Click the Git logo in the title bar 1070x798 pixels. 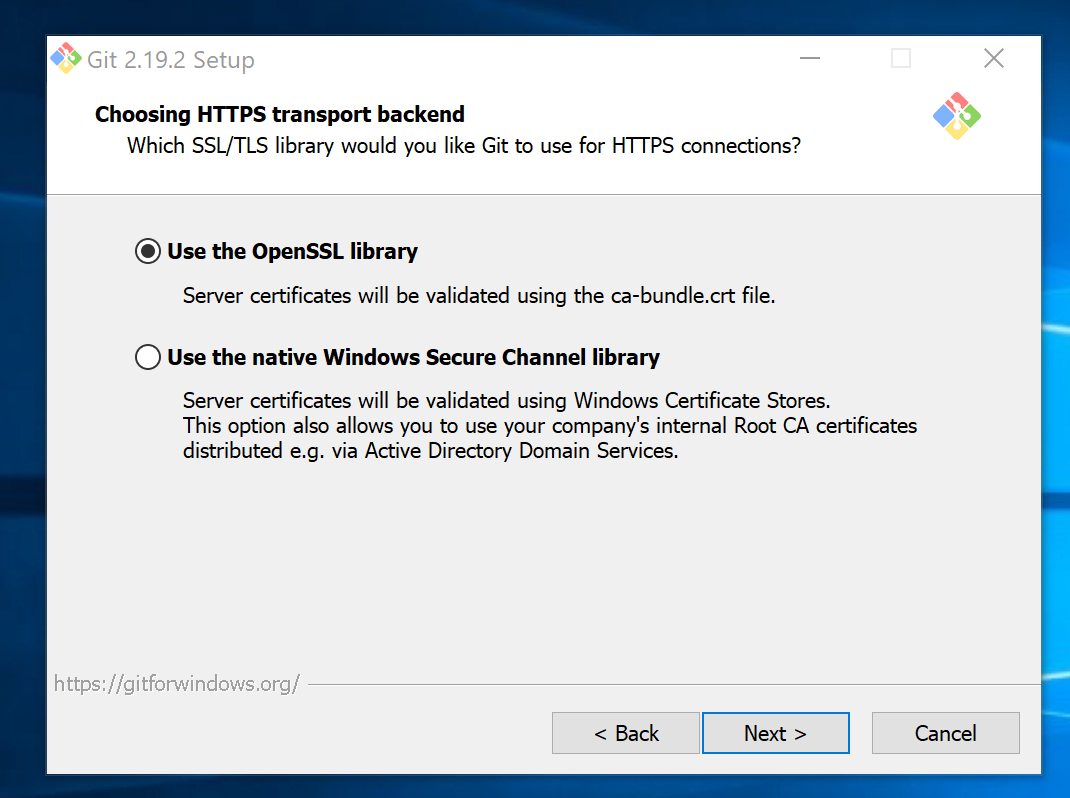66,59
